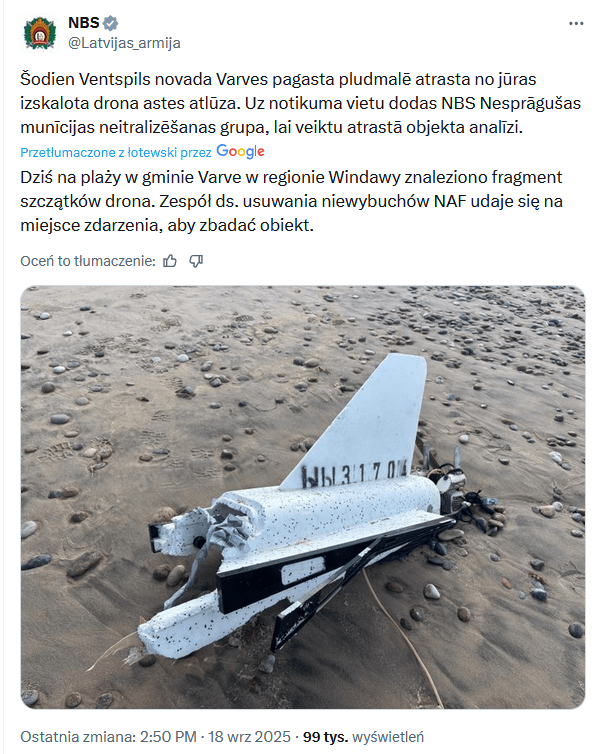Click the 2:50 PM timestamp

[x=168, y=737]
